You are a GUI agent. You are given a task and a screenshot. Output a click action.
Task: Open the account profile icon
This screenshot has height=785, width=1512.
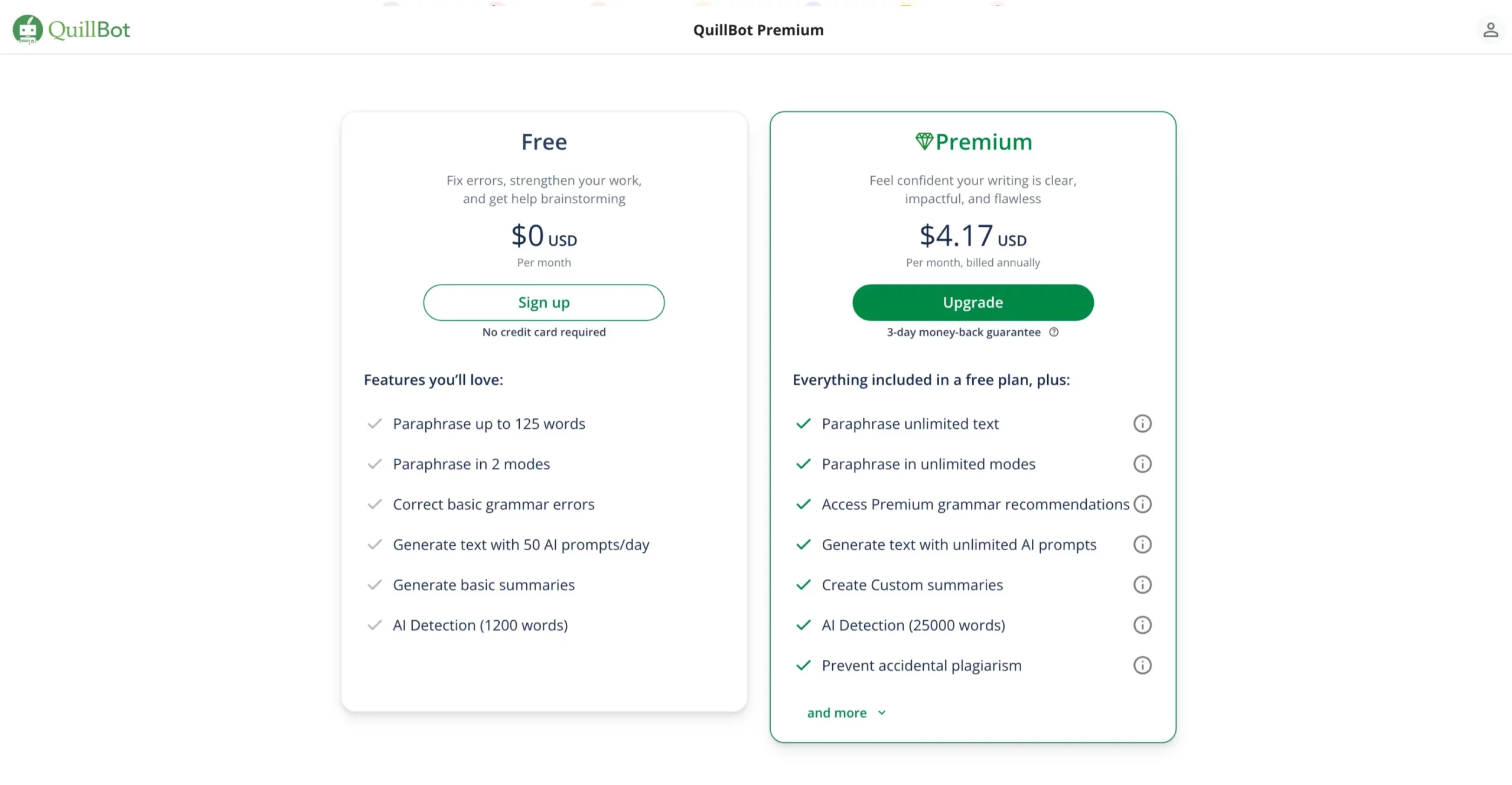(x=1491, y=30)
